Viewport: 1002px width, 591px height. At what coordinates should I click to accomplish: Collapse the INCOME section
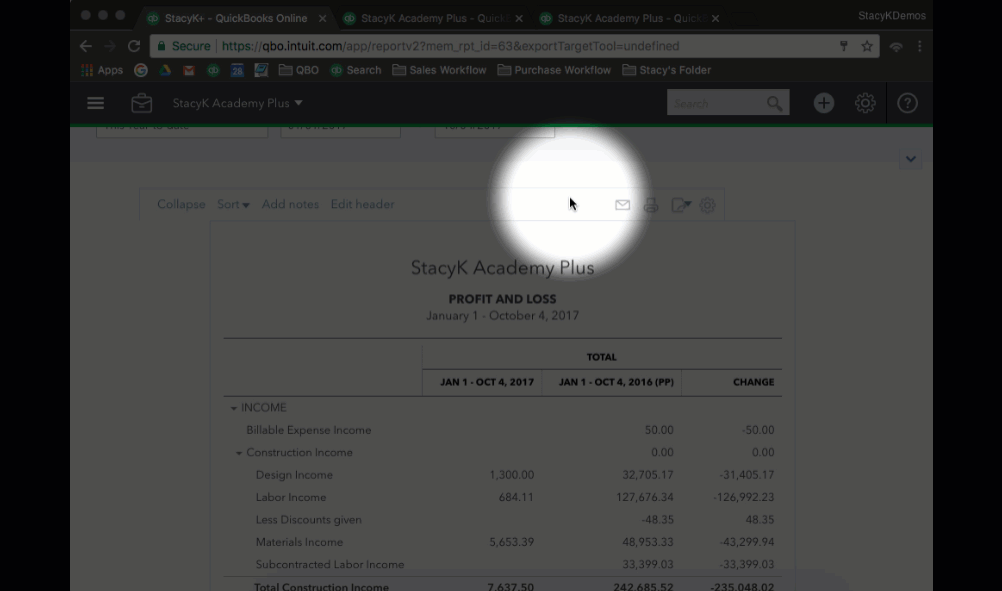point(234,408)
